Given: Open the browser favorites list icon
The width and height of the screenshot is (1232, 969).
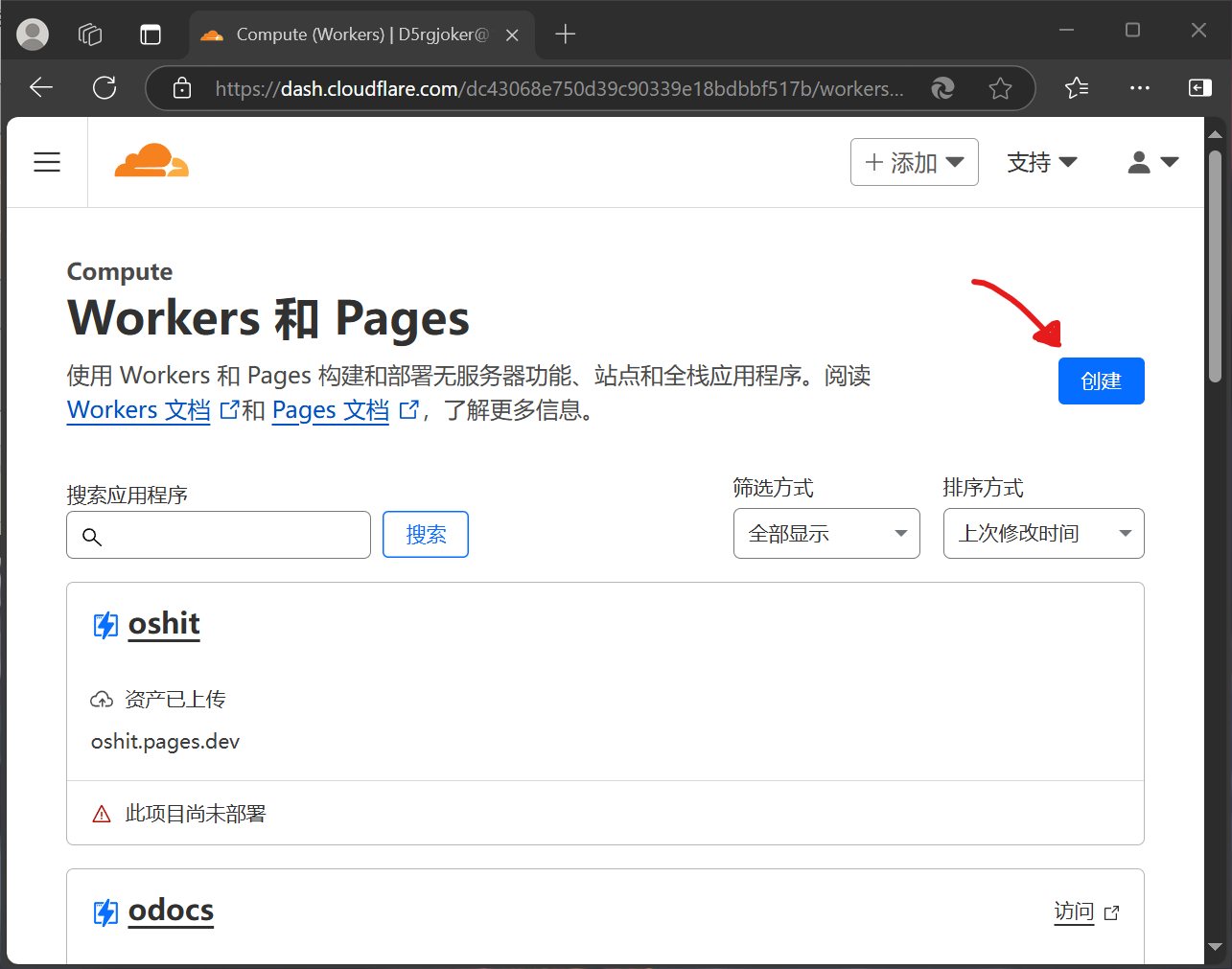Looking at the screenshot, I should pyautogui.click(x=1077, y=88).
